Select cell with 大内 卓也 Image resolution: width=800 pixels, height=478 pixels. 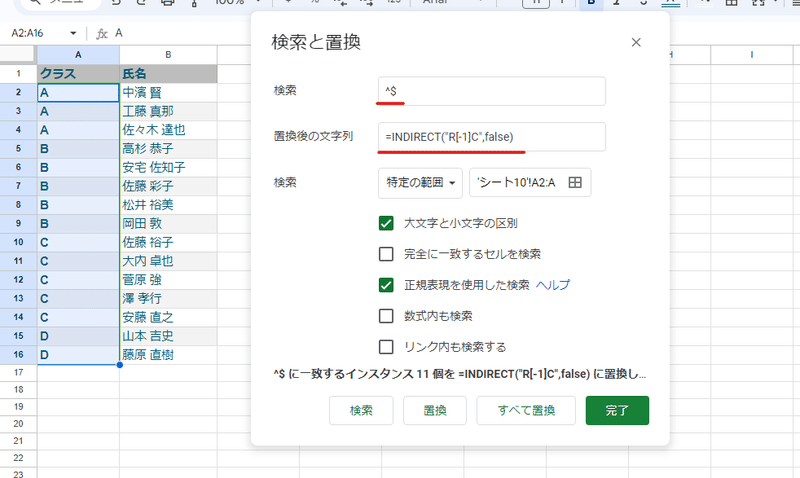(168, 261)
